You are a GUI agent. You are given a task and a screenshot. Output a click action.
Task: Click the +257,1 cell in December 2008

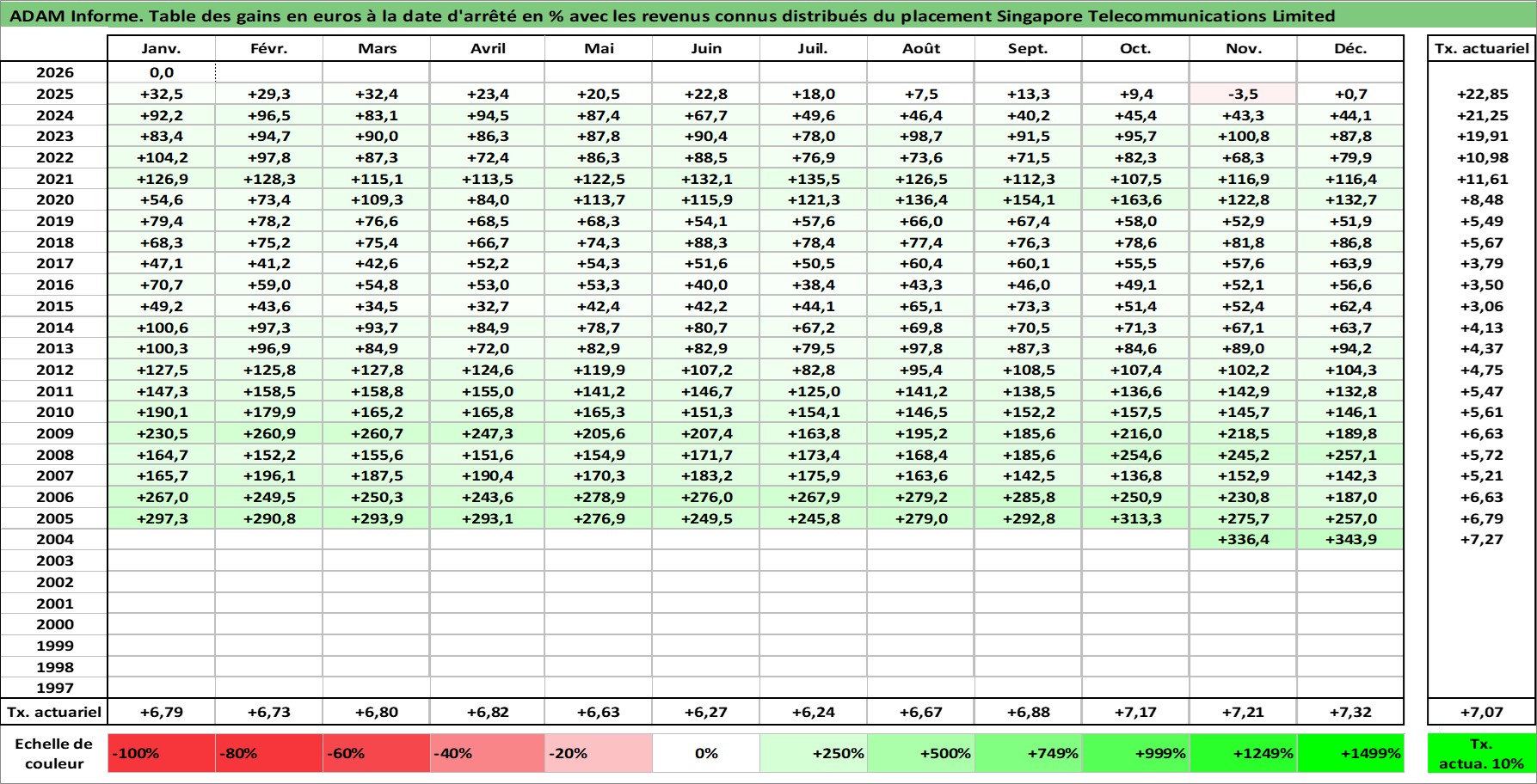point(1350,456)
